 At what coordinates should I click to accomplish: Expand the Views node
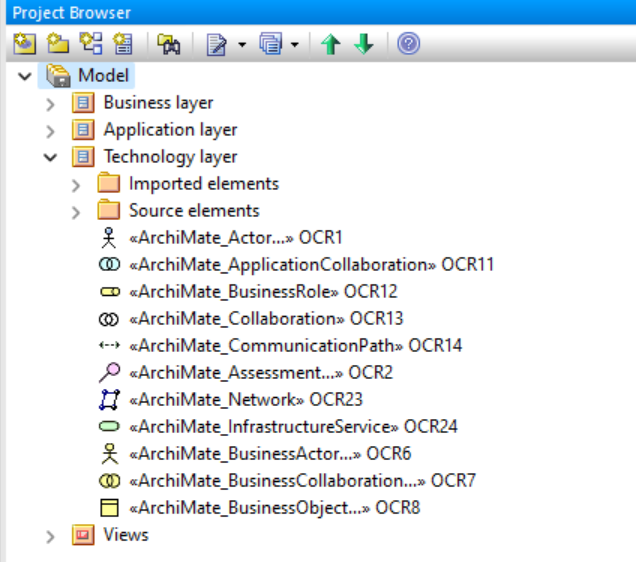50,536
